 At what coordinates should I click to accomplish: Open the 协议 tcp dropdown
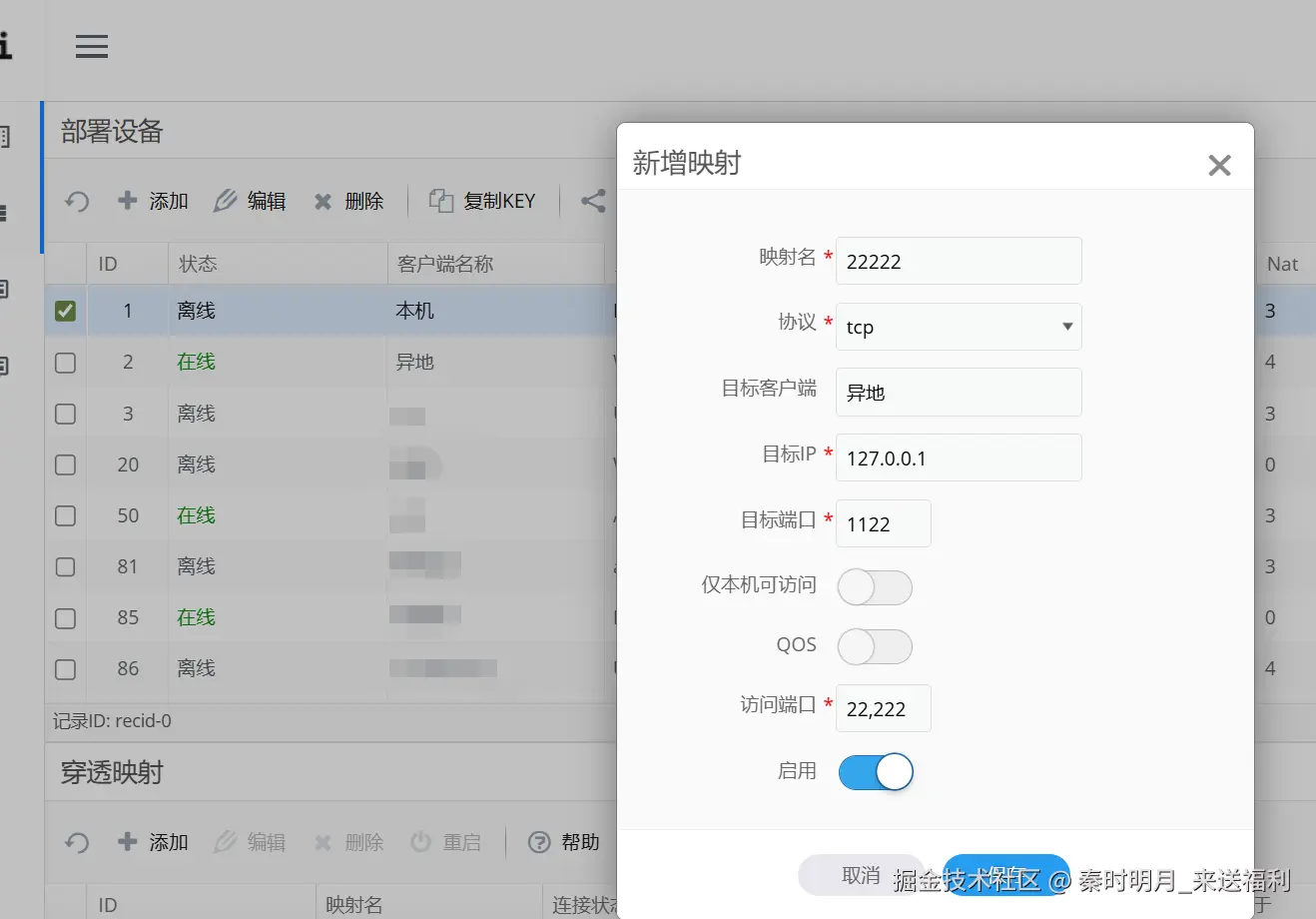[x=959, y=327]
